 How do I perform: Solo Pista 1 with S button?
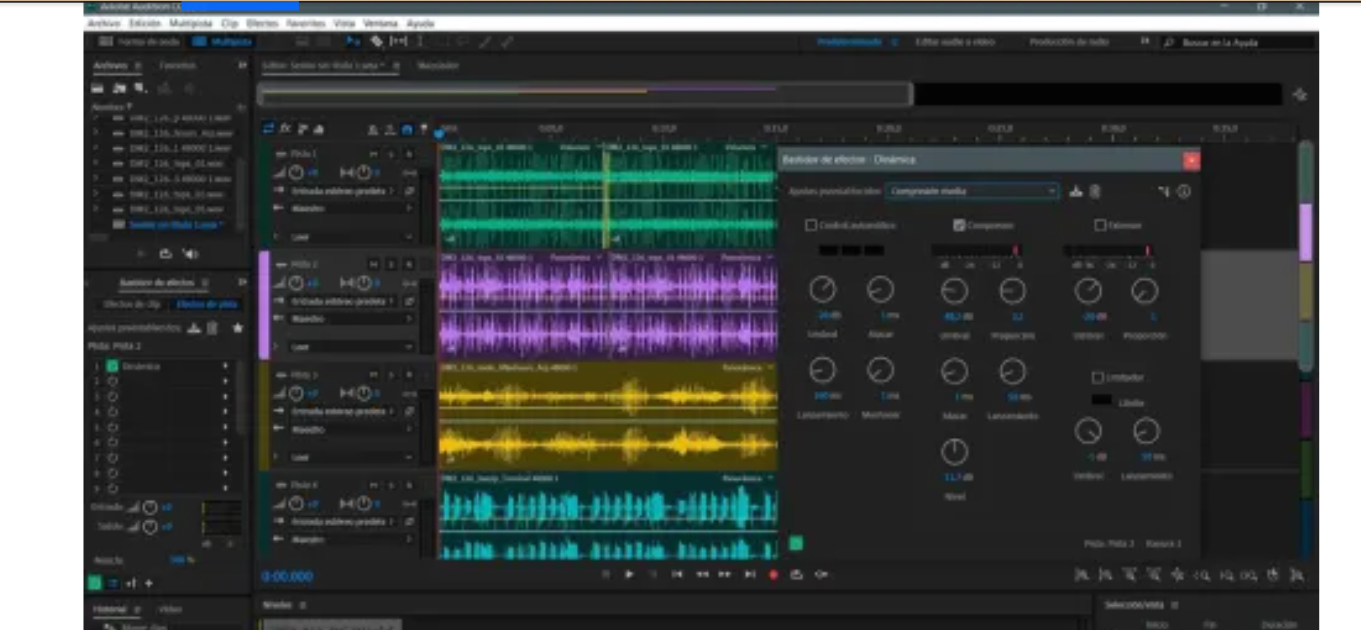391,155
